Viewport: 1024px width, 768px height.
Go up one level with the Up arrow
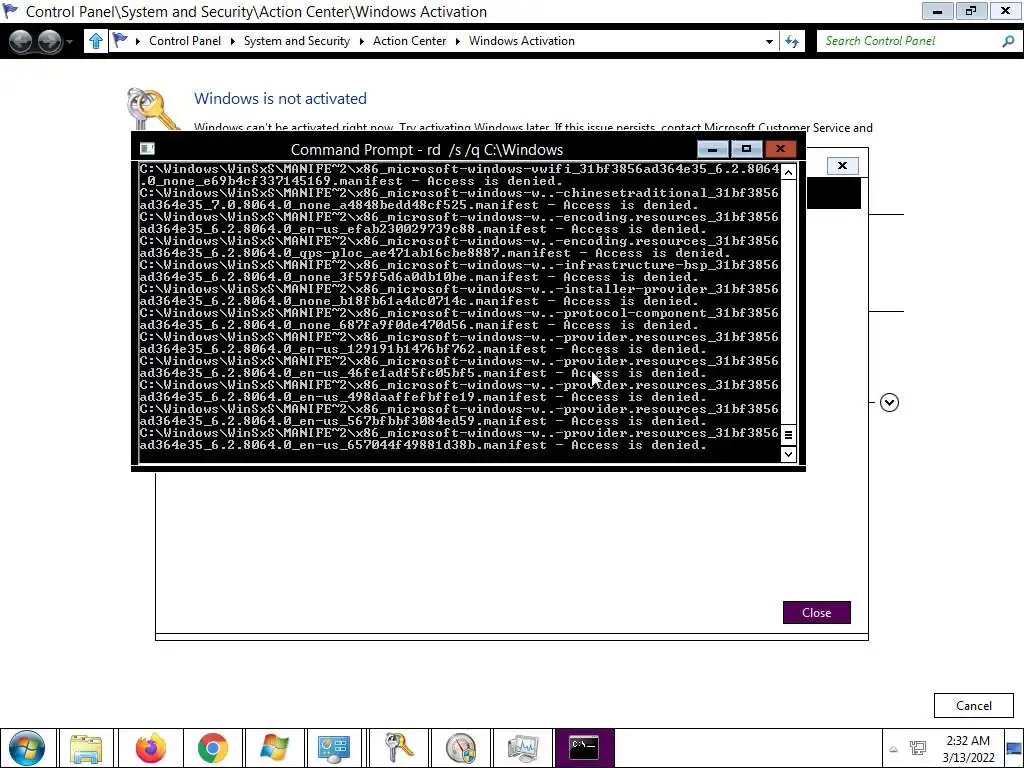tap(96, 41)
